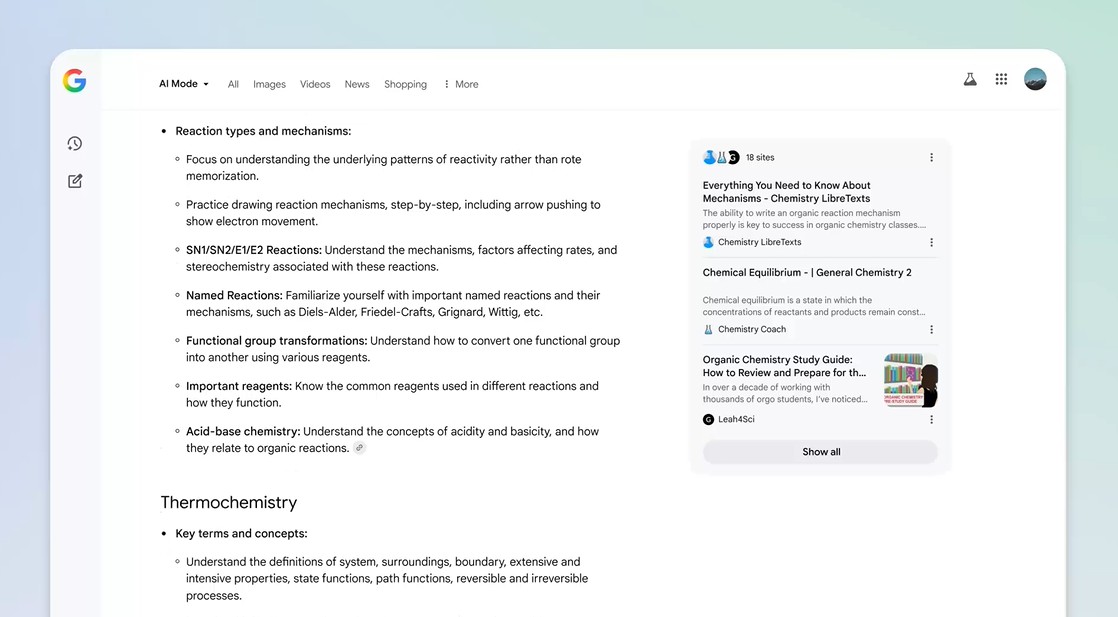The height and width of the screenshot is (617, 1118).
Task: Click the Google logo icon
Action: pyautogui.click(x=74, y=81)
